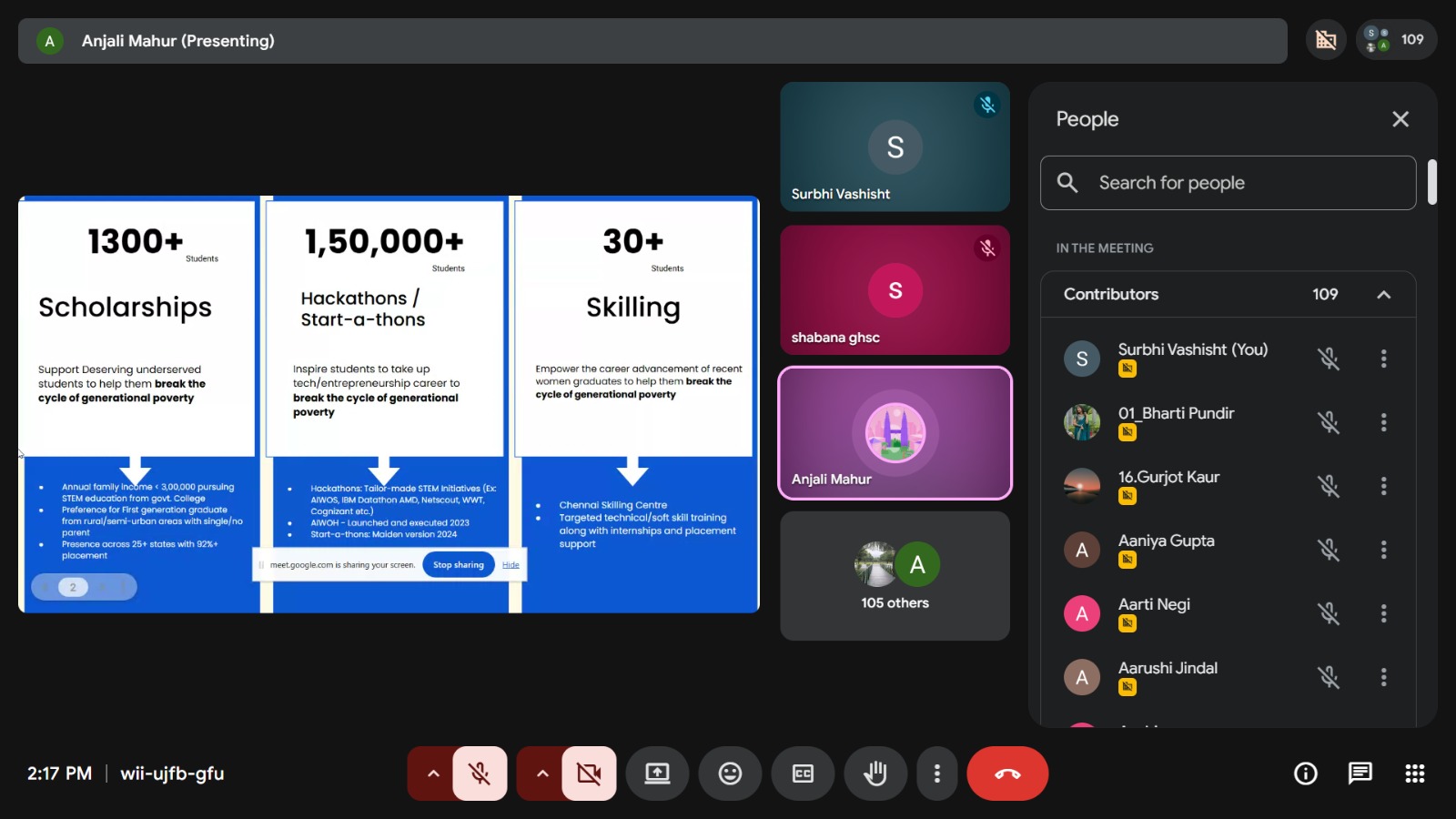Open more options for Aaniya Gupta
Viewport: 1456px width, 819px height.
(x=1384, y=550)
